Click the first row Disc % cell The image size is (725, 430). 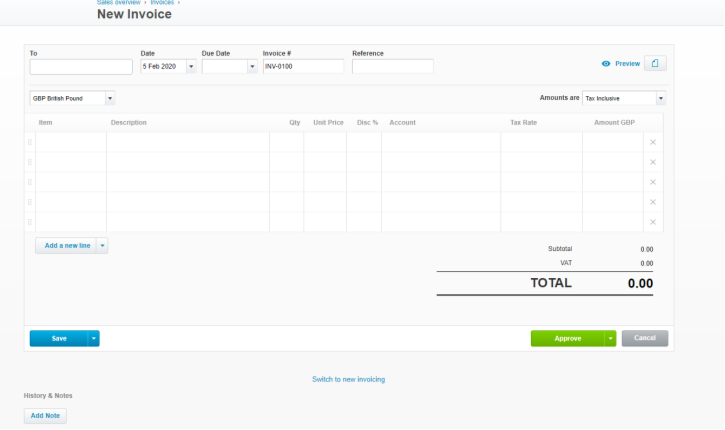[364, 142]
